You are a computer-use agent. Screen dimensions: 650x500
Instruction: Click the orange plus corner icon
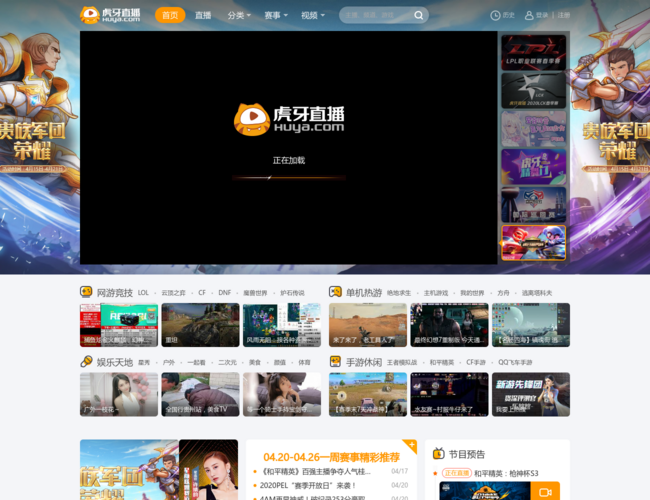411,445
